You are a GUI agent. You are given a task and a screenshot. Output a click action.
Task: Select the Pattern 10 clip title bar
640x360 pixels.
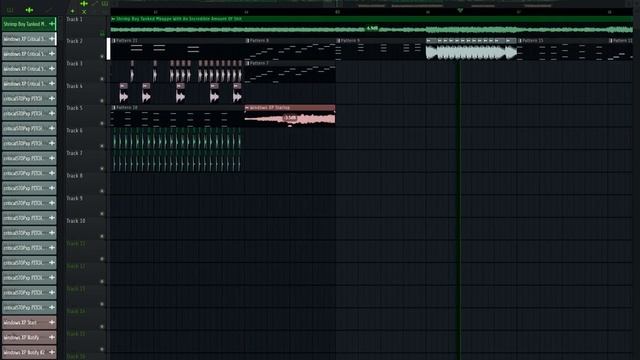(178, 108)
